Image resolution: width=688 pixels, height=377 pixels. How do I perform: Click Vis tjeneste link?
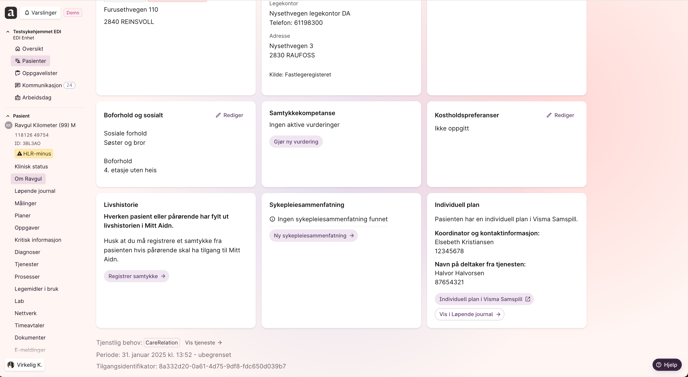pyautogui.click(x=203, y=342)
